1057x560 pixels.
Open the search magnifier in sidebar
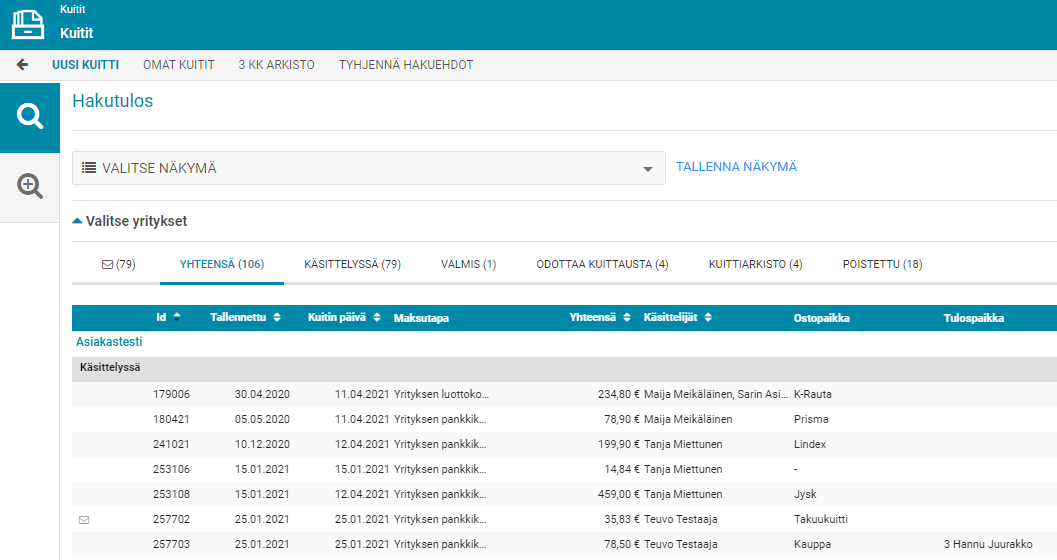click(30, 117)
